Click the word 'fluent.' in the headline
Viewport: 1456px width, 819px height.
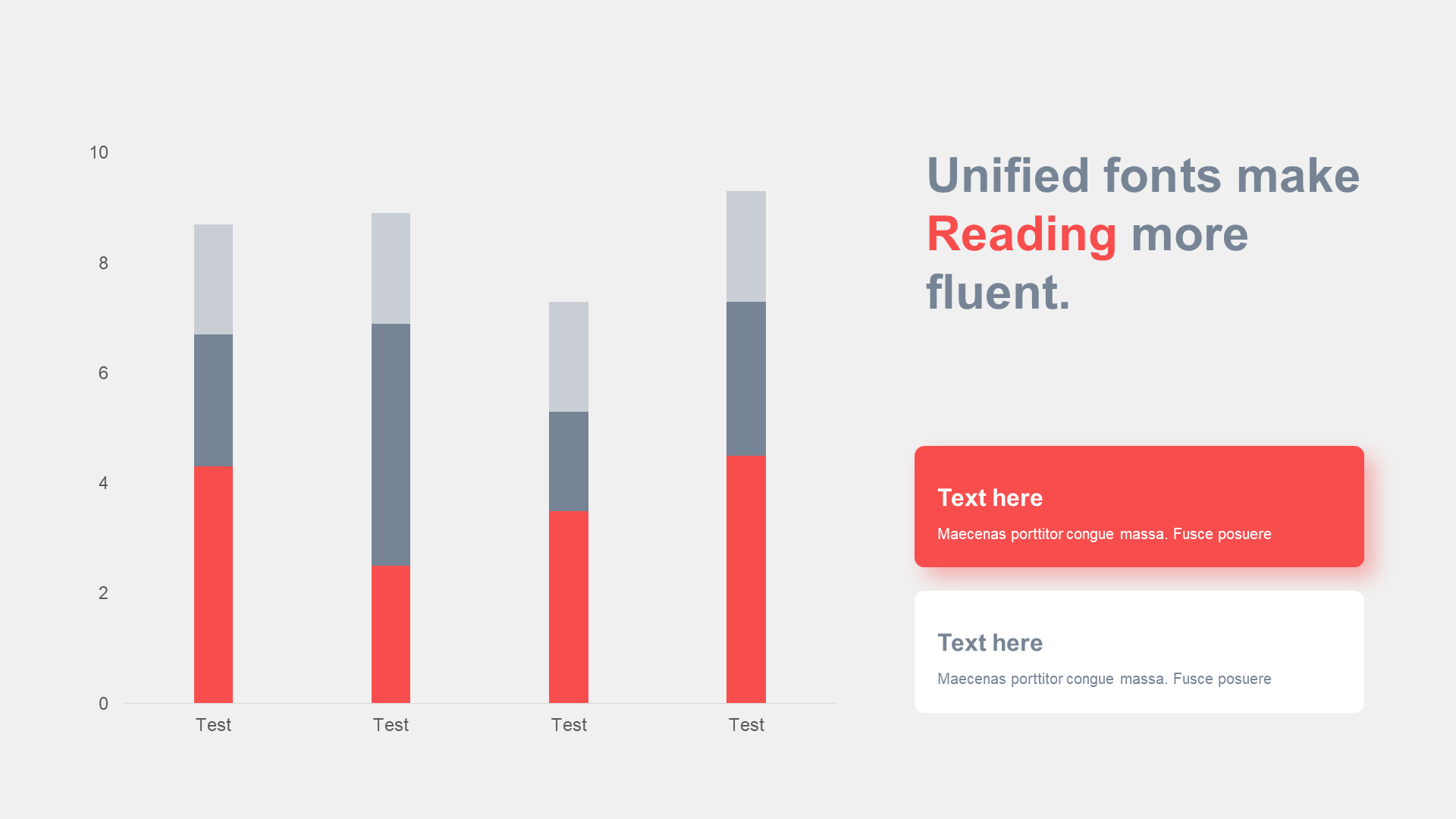998,293
